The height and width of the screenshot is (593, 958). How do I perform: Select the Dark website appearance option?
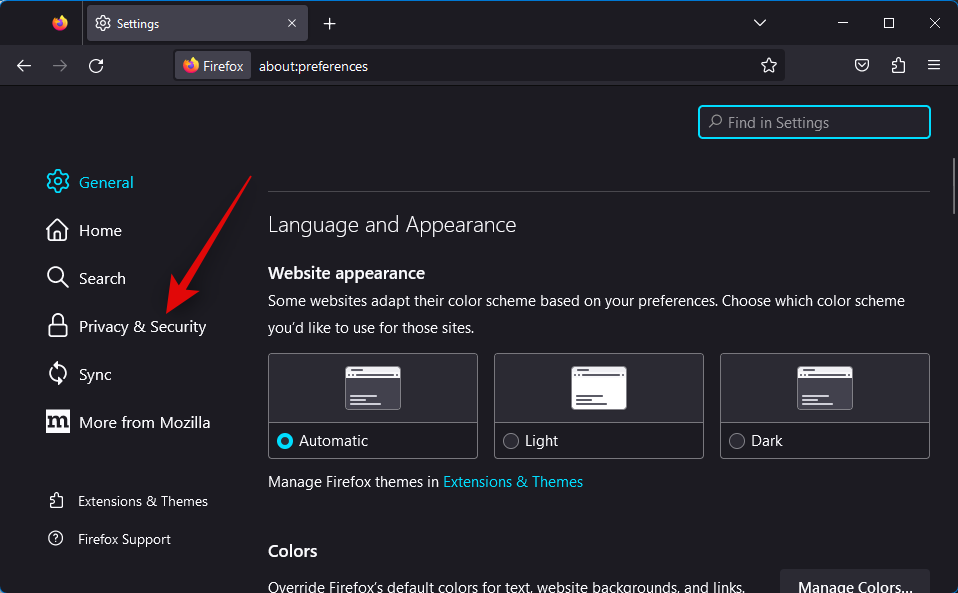[738, 441]
